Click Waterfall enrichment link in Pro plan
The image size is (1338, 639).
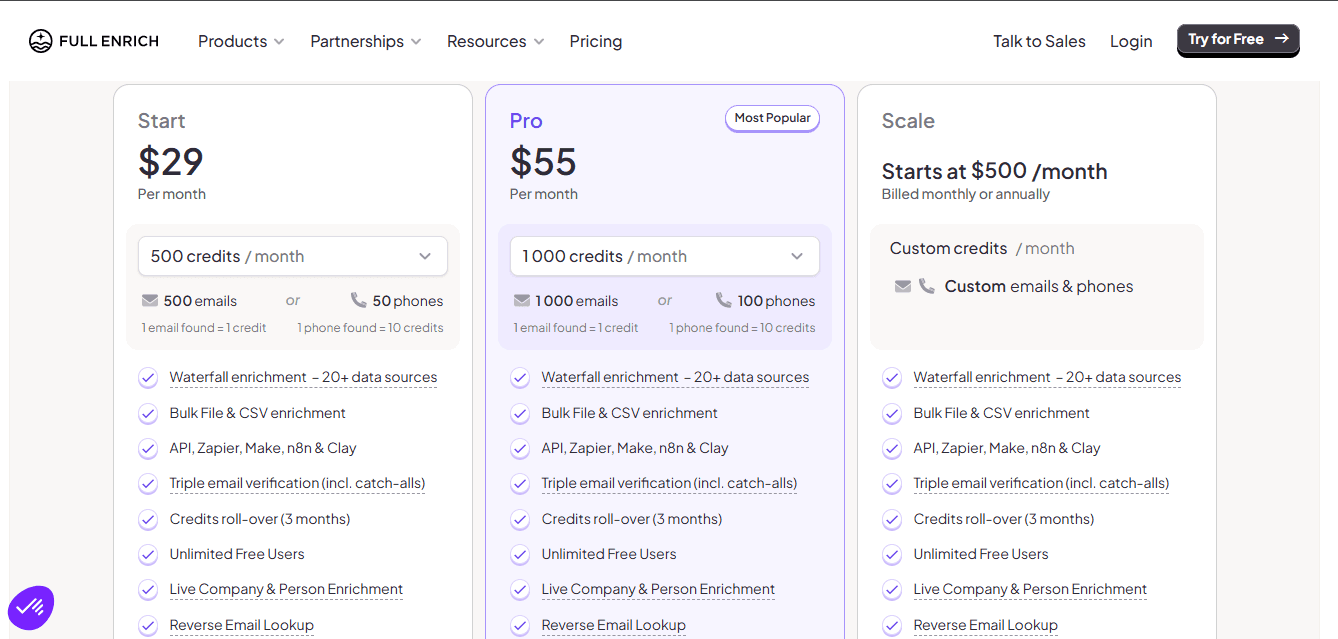click(675, 377)
